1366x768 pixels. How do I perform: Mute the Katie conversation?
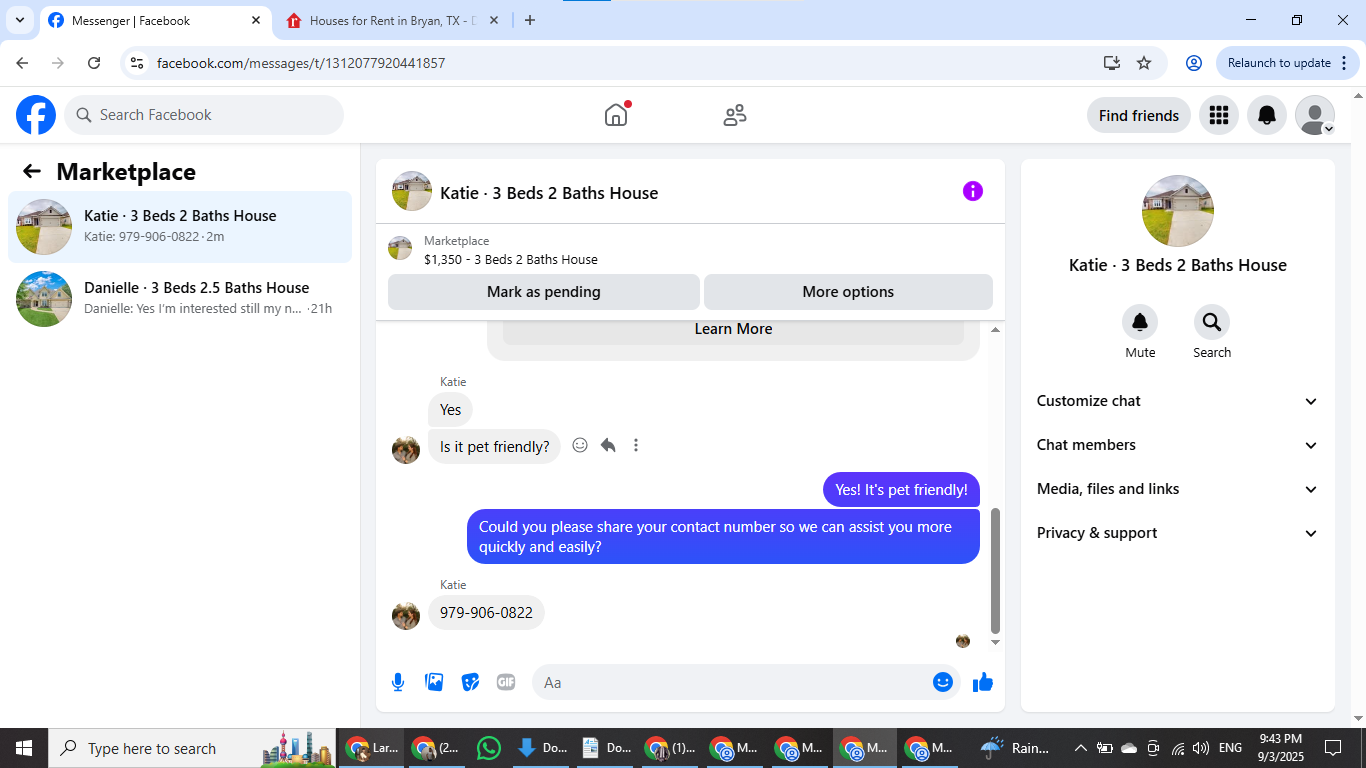(x=1140, y=322)
